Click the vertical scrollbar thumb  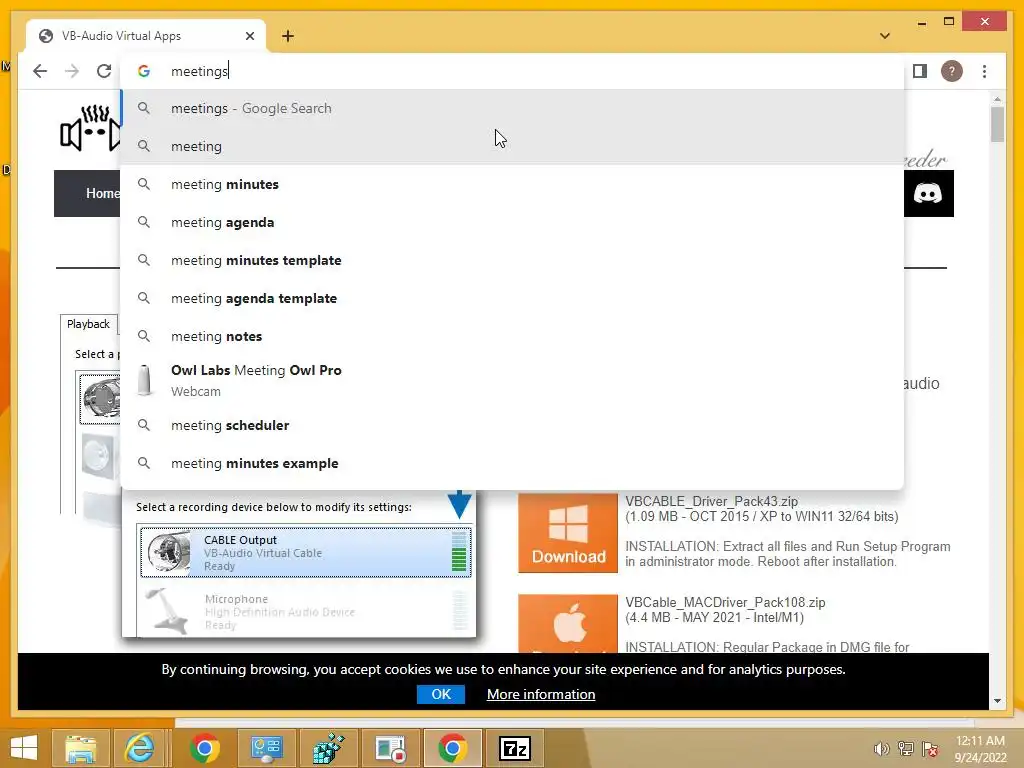[997, 124]
